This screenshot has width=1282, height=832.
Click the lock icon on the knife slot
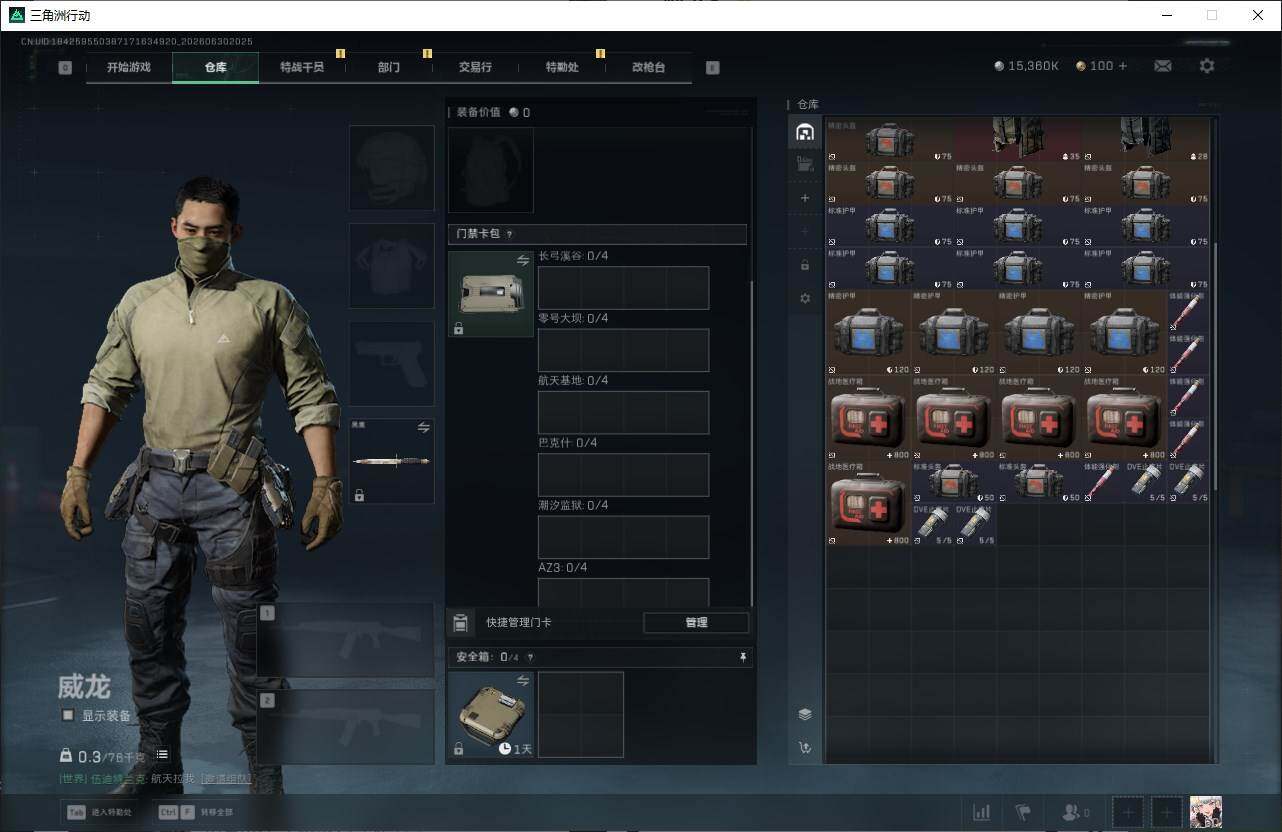(359, 495)
